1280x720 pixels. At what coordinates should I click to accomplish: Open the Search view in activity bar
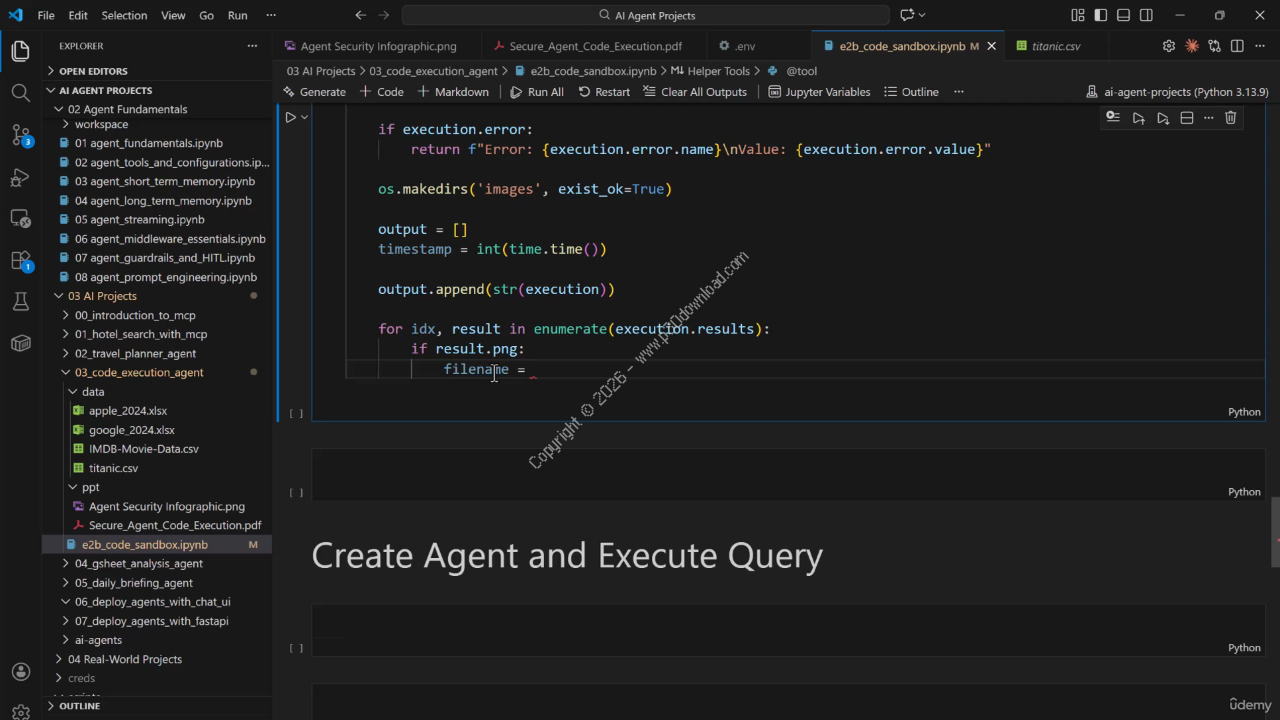20,93
